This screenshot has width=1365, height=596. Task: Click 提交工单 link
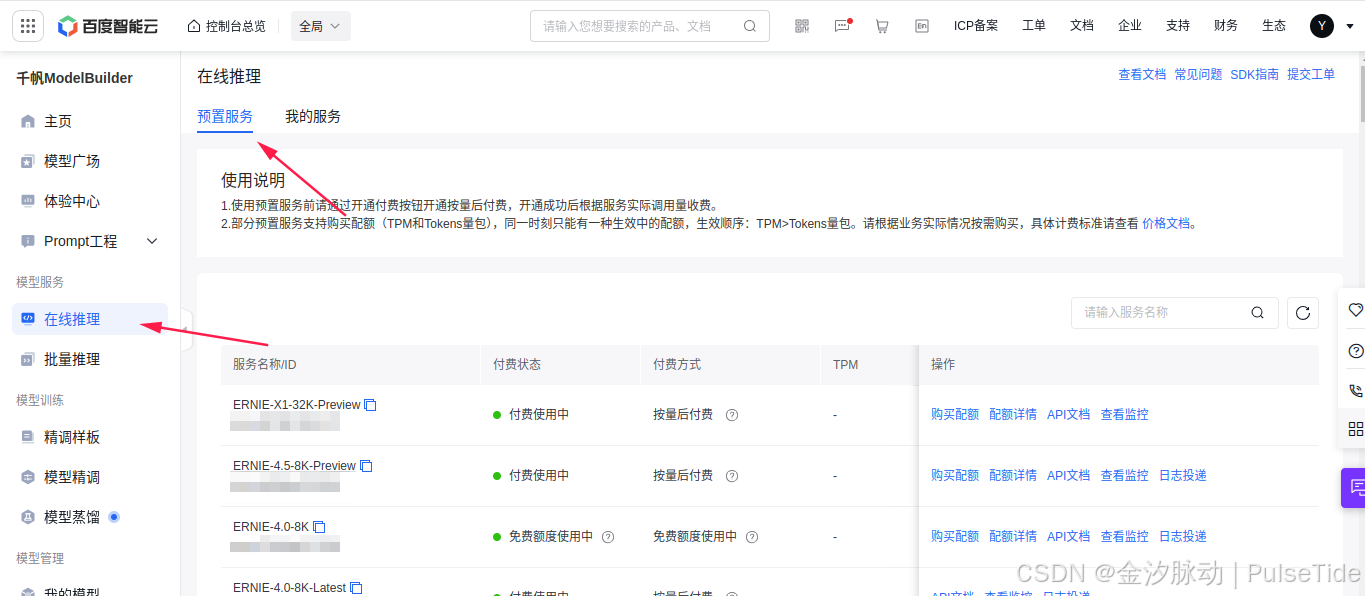[x=1311, y=74]
